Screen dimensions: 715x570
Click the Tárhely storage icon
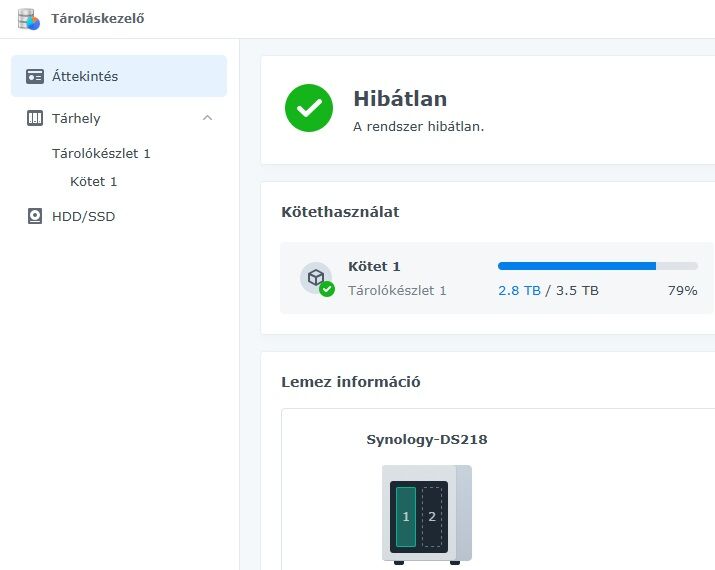coord(35,118)
